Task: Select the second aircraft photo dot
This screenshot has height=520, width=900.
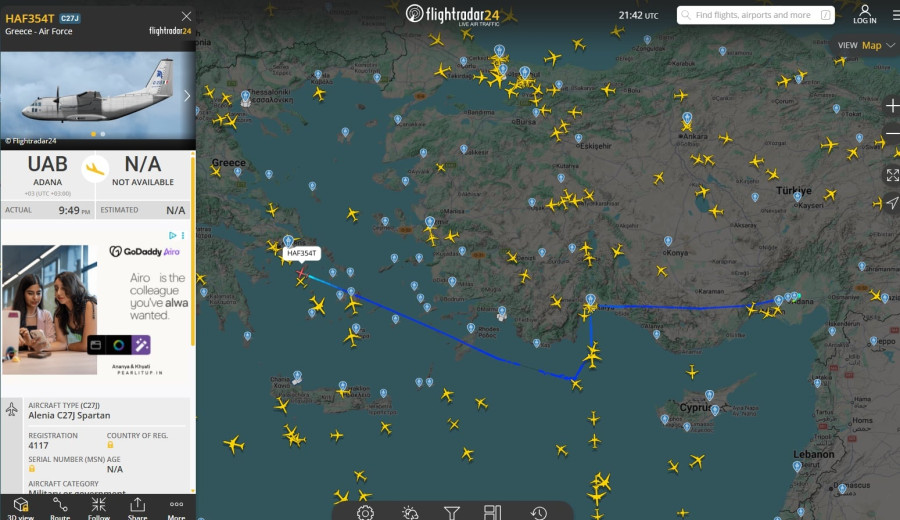Action: click(x=102, y=133)
